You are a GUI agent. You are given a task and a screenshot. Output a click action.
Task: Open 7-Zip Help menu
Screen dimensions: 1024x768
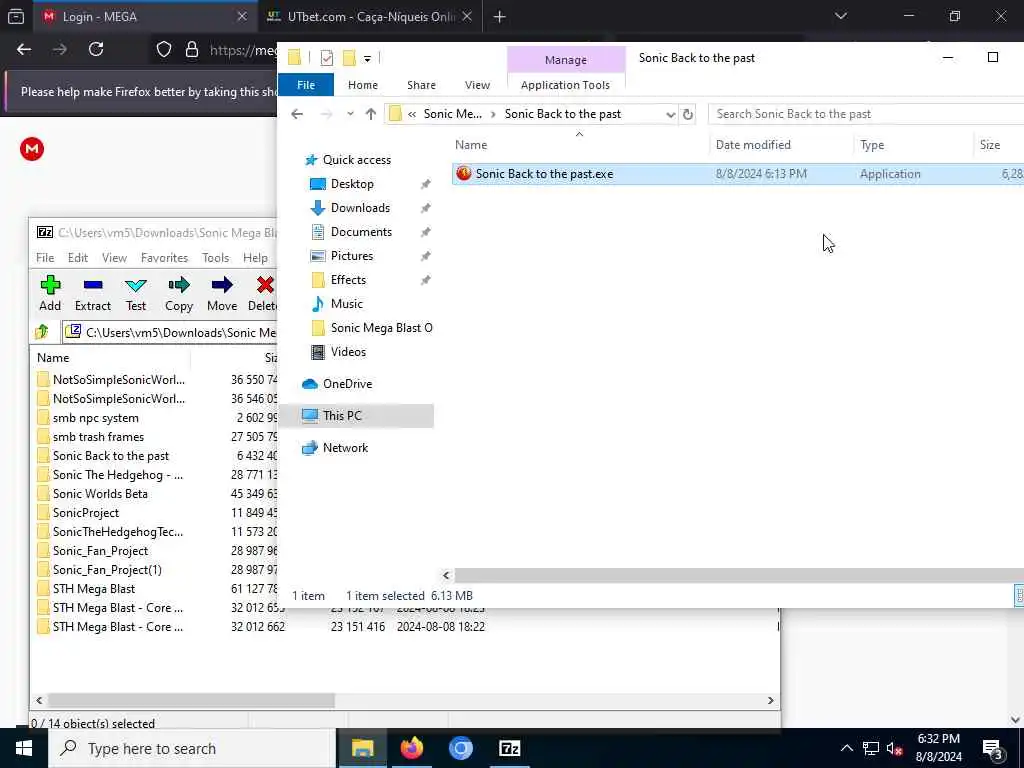[255, 258]
